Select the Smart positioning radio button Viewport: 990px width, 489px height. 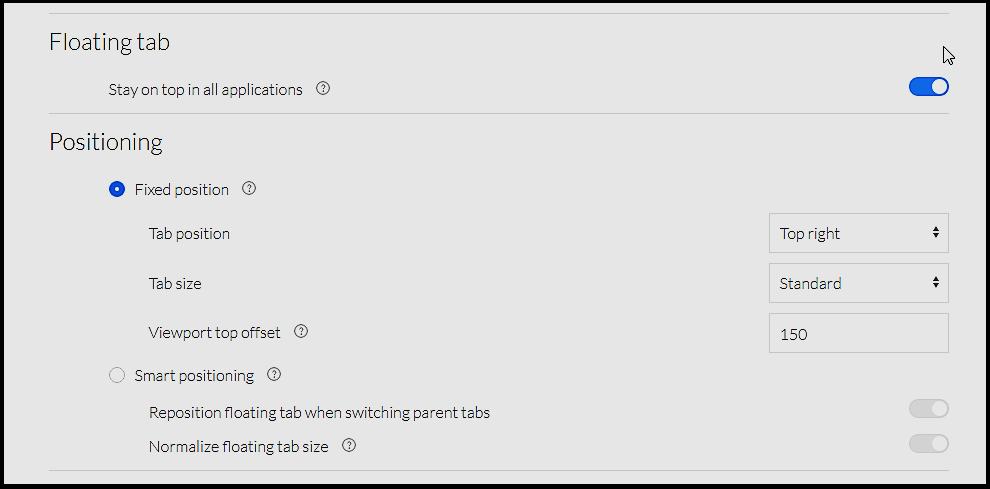pos(117,375)
